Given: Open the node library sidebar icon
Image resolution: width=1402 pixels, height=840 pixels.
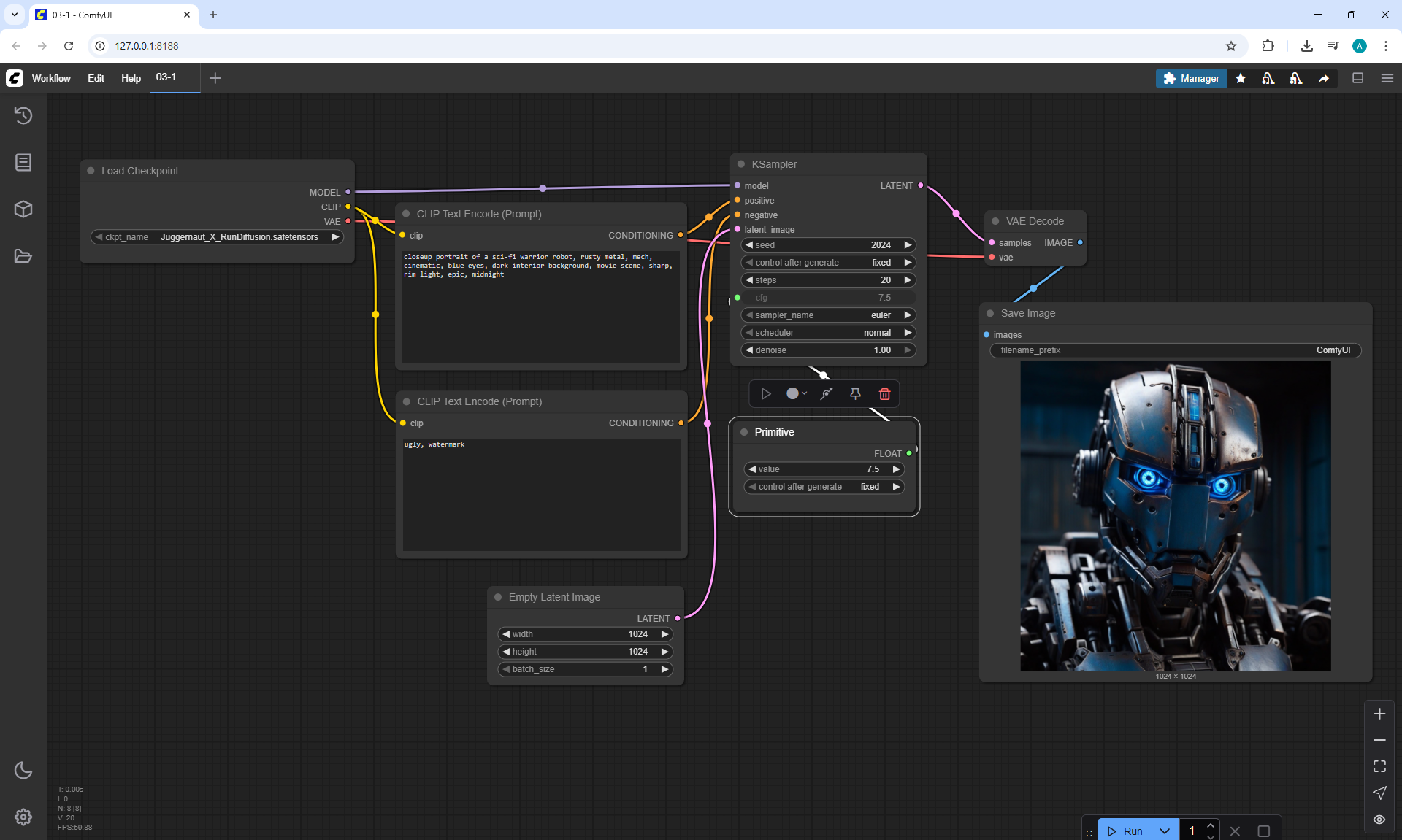Looking at the screenshot, I should [23, 162].
